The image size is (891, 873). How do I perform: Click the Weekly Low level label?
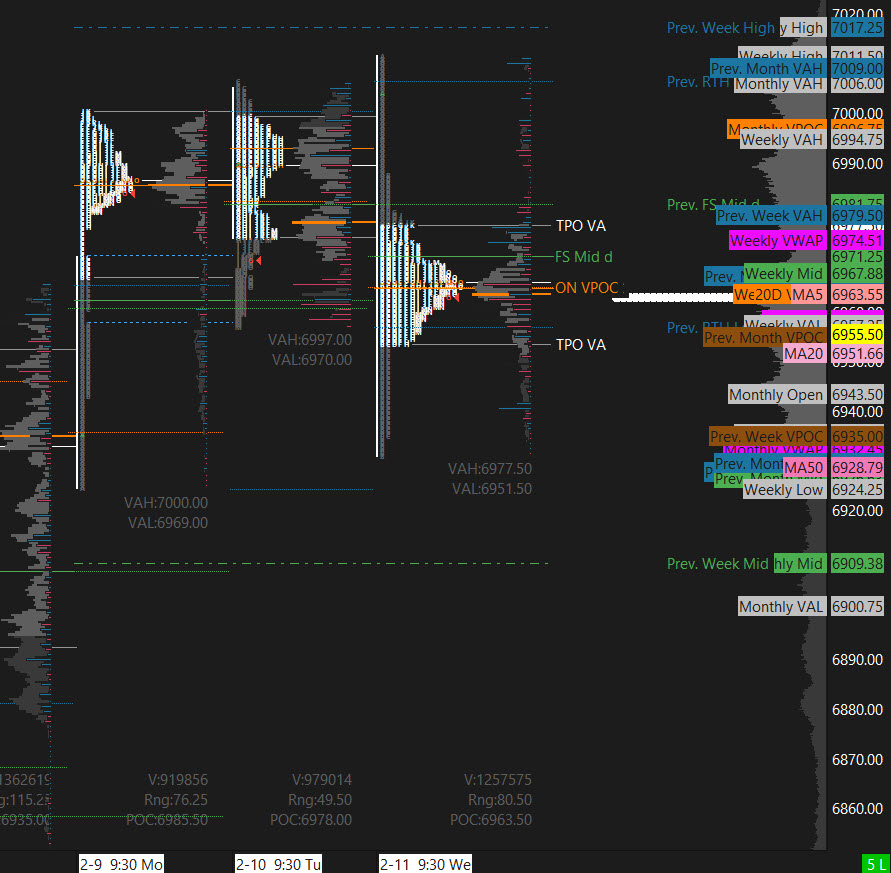pos(783,490)
